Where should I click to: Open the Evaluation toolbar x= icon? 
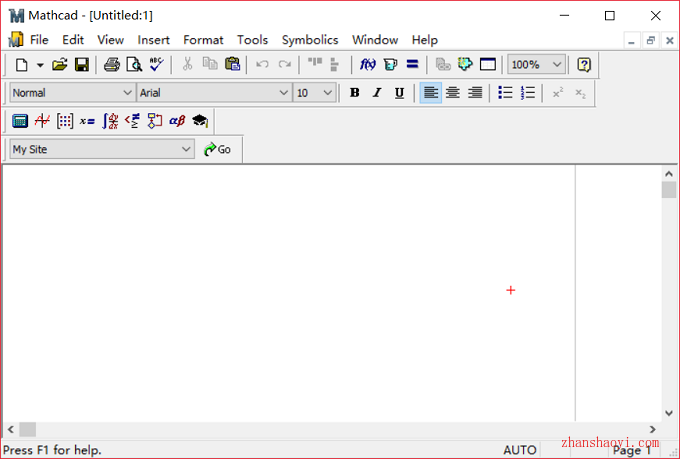[x=87, y=121]
